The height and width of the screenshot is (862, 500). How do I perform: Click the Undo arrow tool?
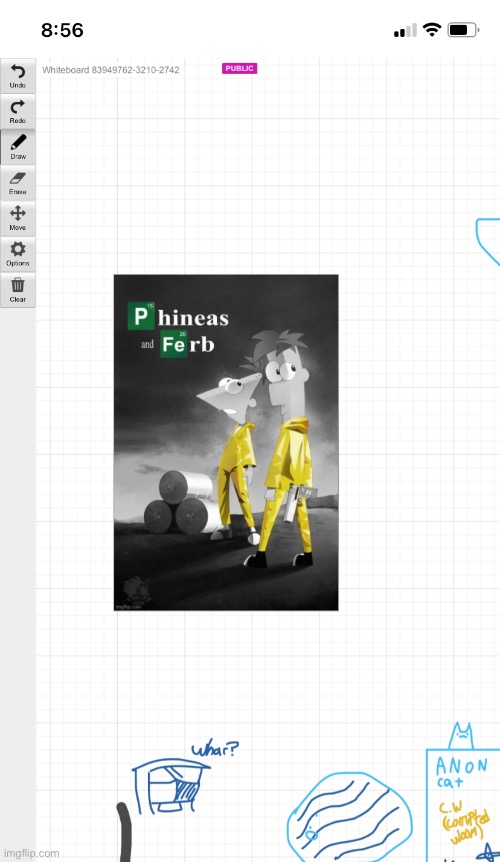[x=18, y=76]
